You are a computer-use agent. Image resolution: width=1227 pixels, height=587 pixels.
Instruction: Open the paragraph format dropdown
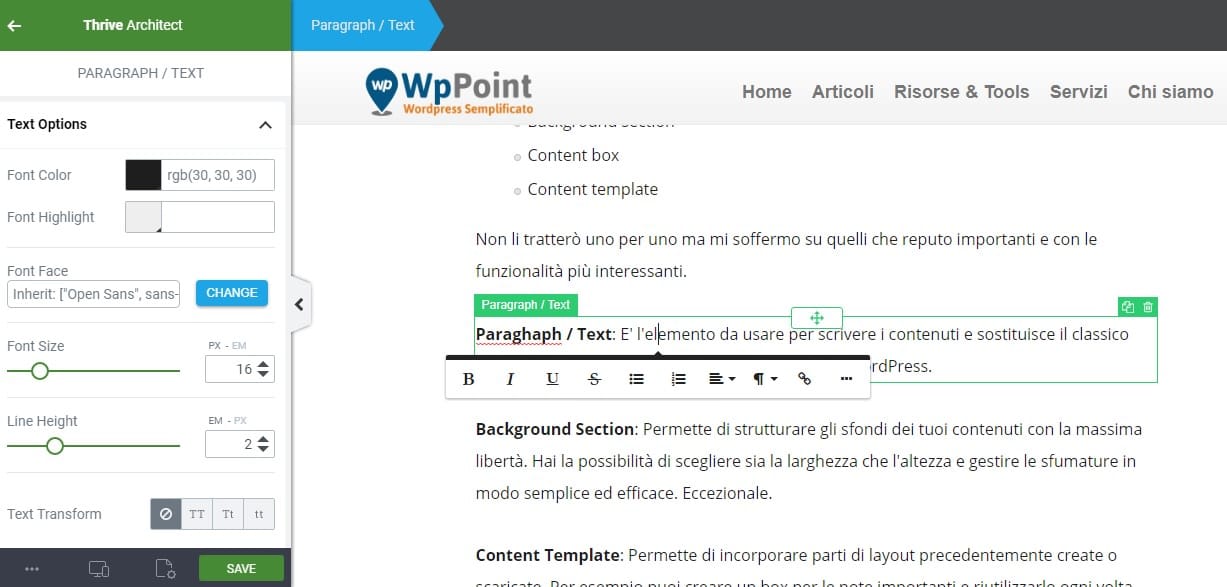(764, 379)
